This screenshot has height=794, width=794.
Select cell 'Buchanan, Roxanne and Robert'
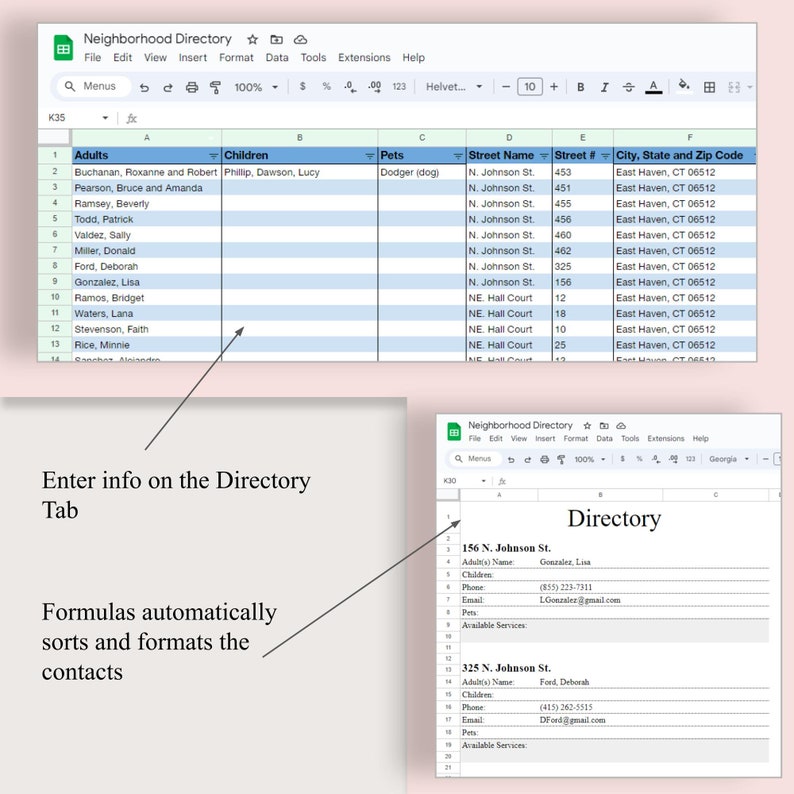[146, 172]
